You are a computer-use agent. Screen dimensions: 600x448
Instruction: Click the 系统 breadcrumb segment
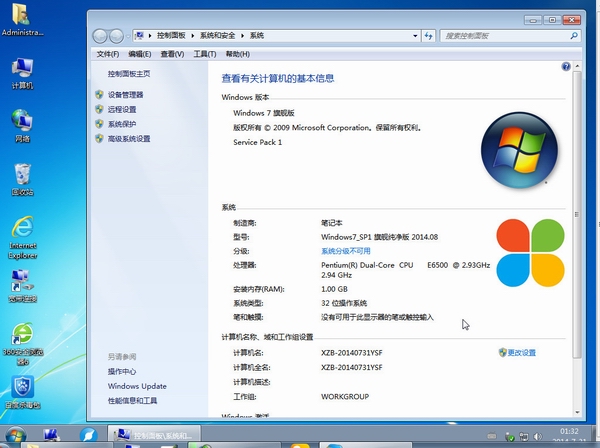click(257, 36)
